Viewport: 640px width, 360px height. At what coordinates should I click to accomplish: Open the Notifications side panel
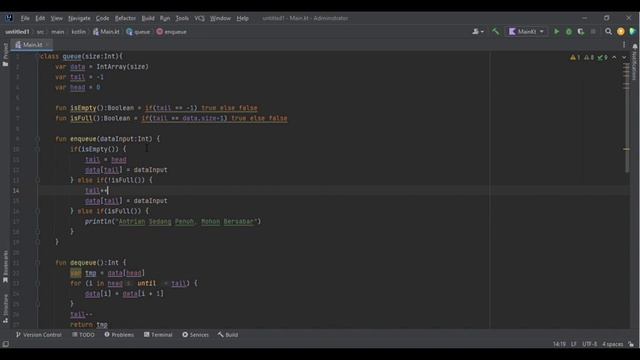635,61
